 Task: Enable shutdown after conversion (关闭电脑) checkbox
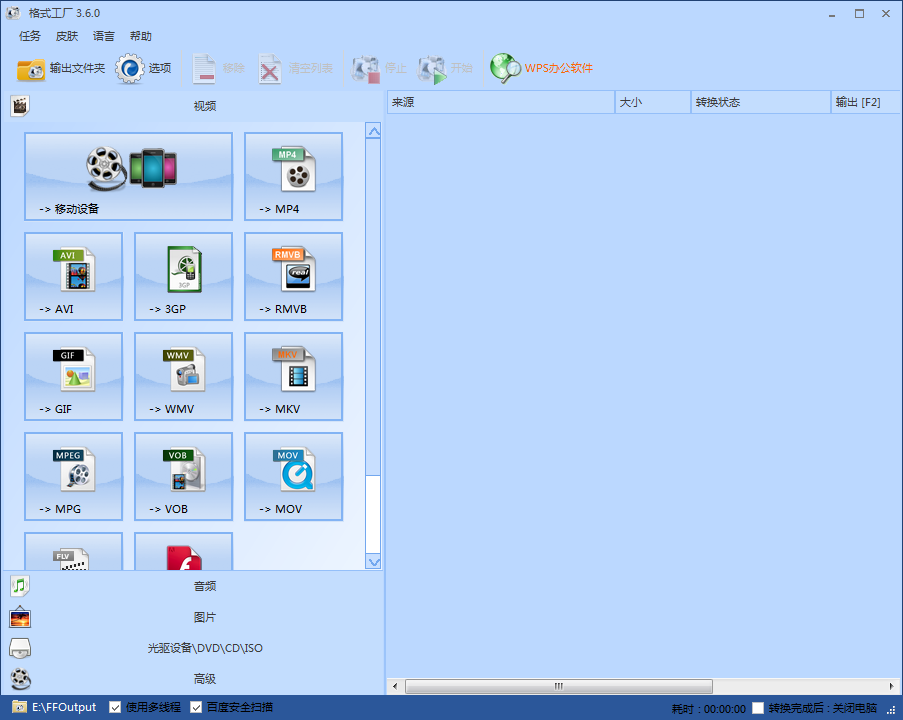pos(758,708)
